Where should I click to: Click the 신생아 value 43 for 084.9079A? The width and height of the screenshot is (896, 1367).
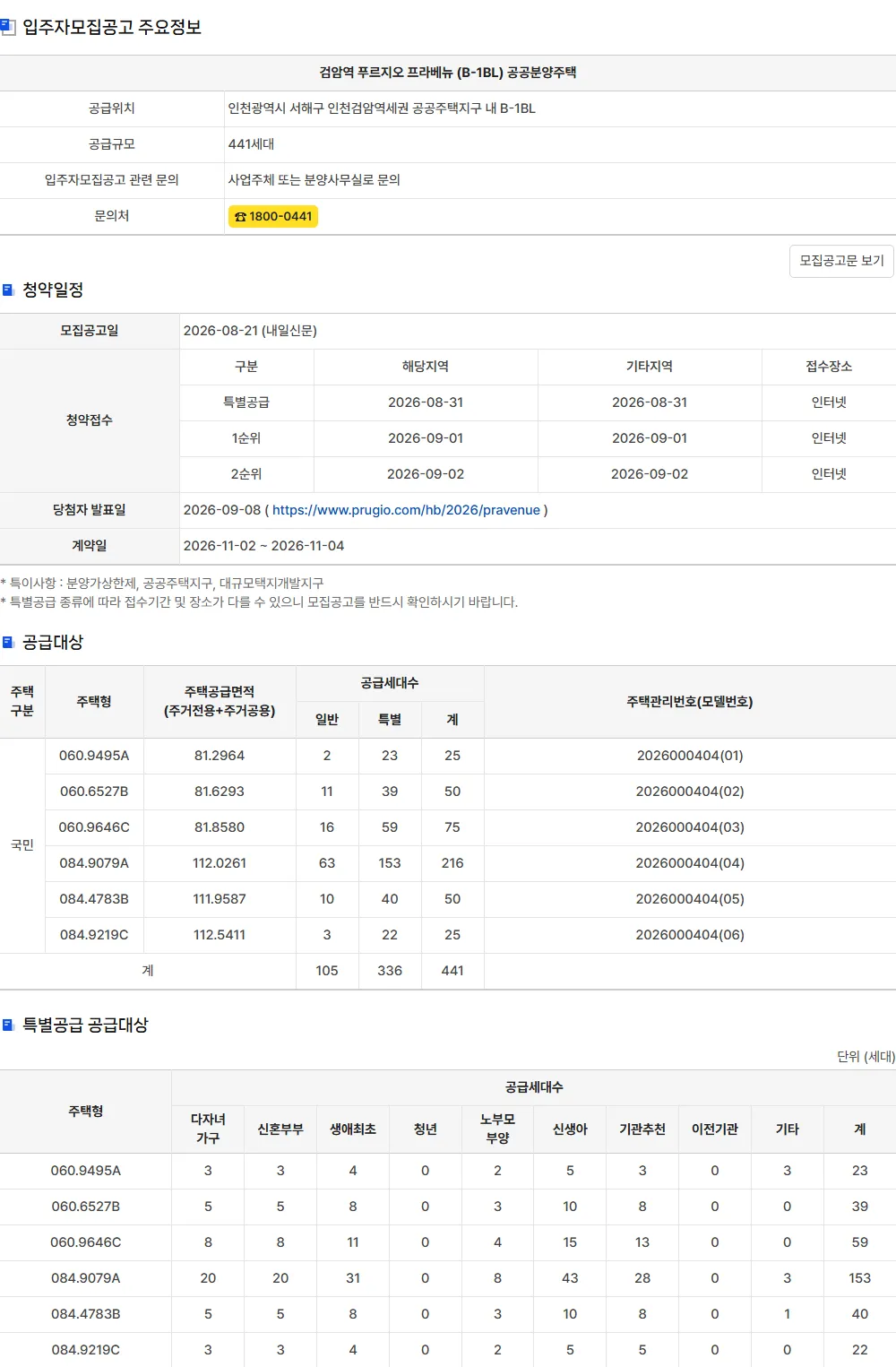point(570,1278)
